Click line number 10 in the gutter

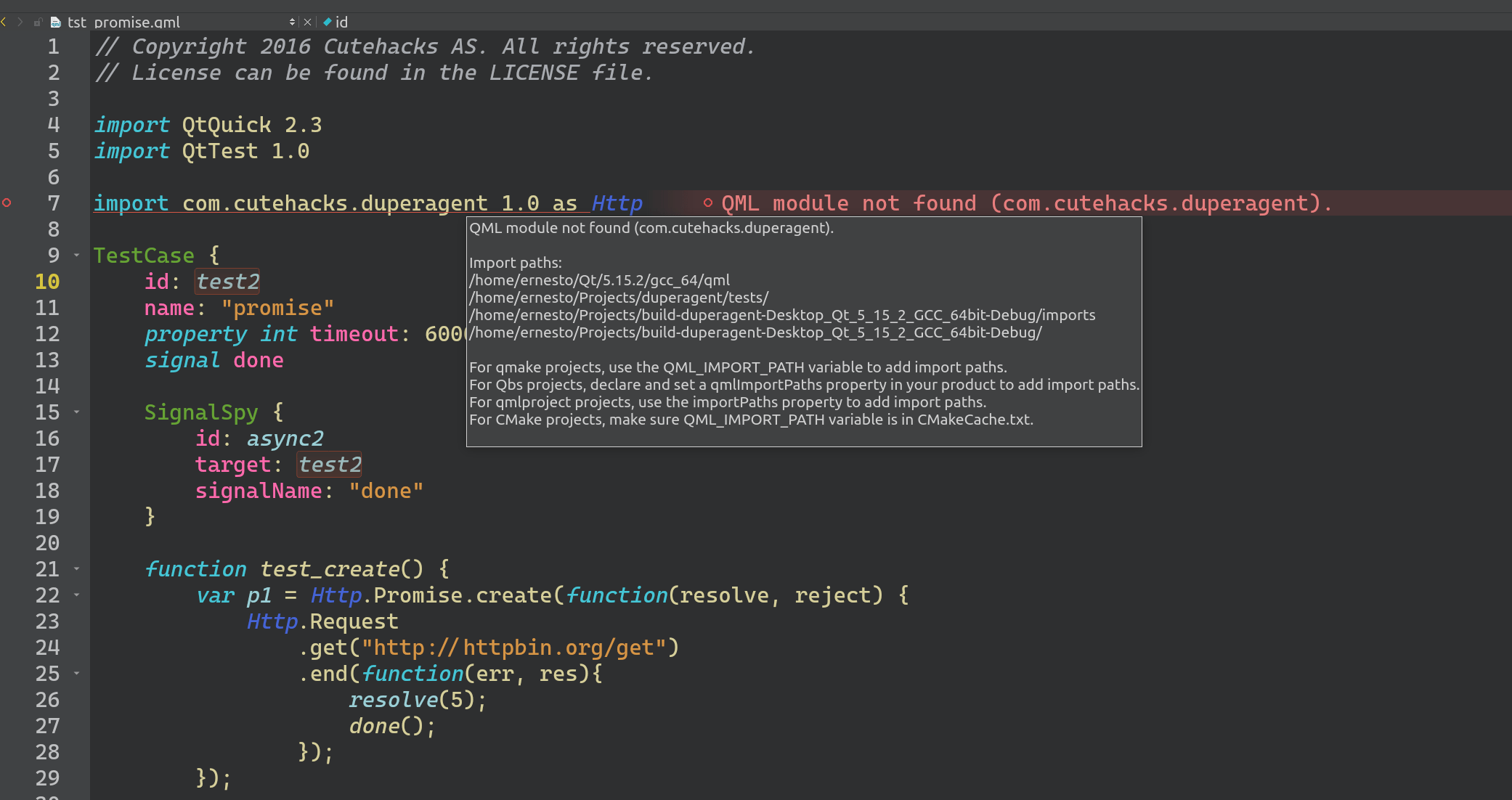pyautogui.click(x=47, y=282)
